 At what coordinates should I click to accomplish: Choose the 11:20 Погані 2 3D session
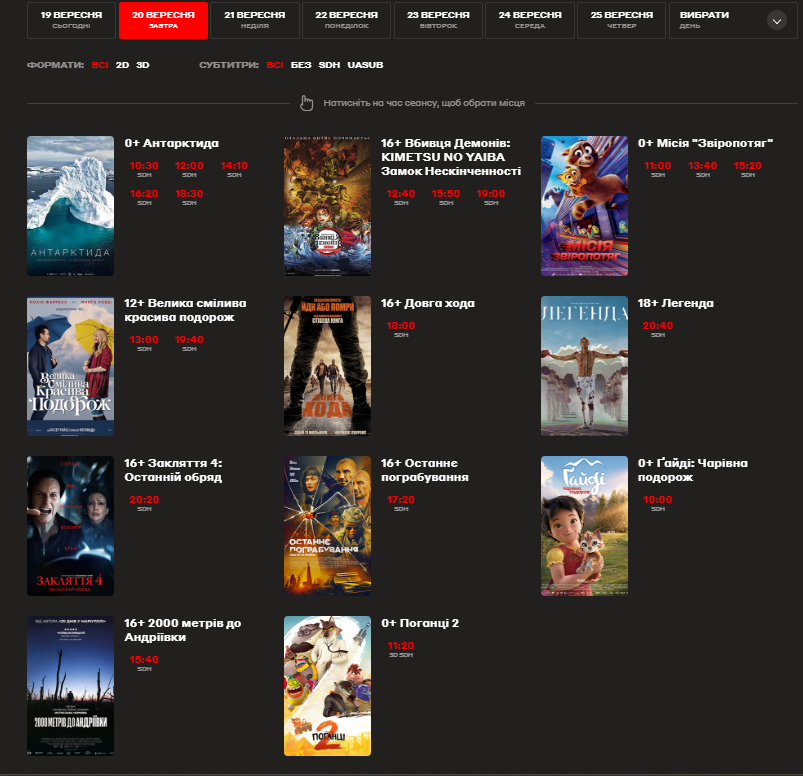pos(400,646)
